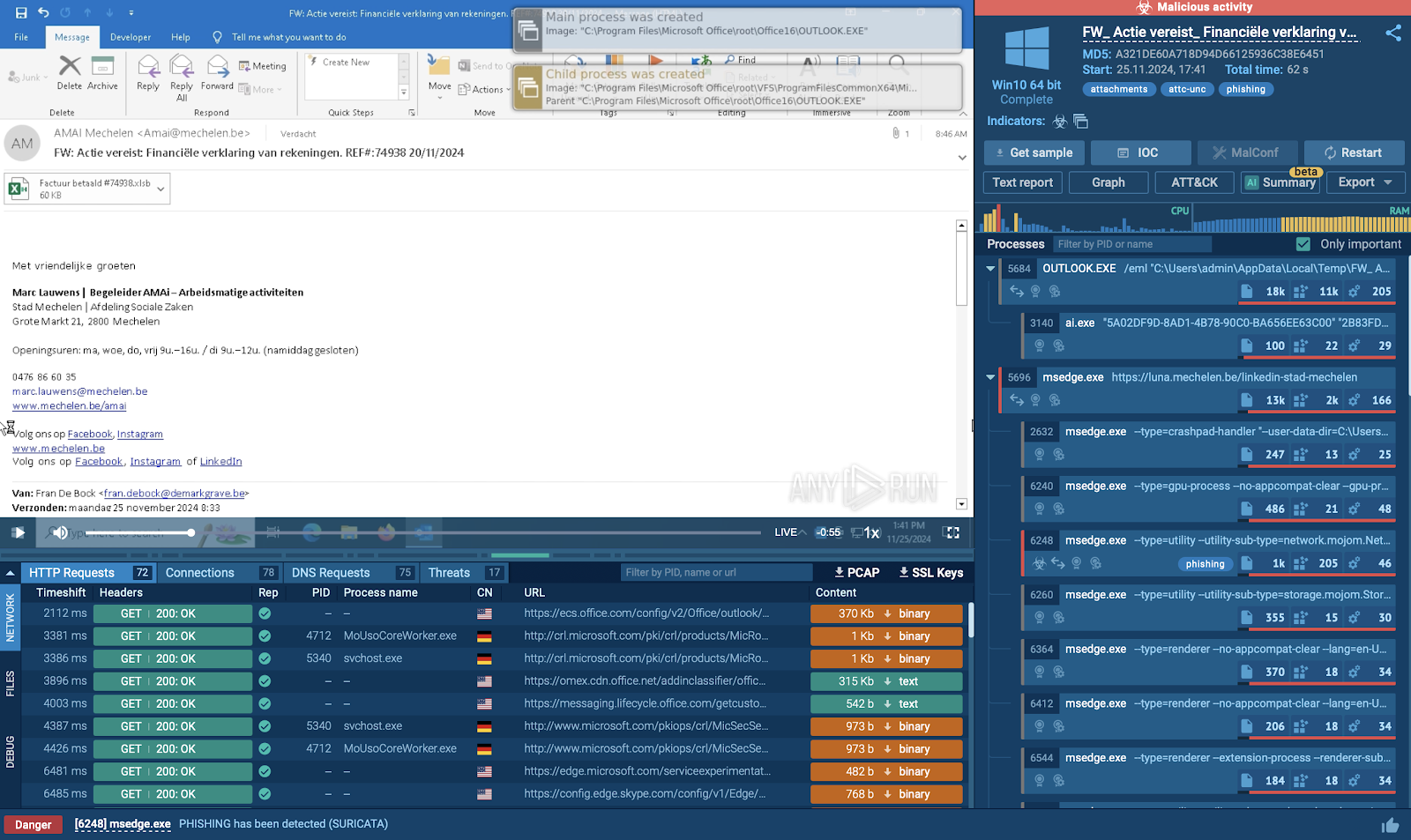Open the ATT&CK matrix button
The image size is (1411, 840).
(1195, 182)
